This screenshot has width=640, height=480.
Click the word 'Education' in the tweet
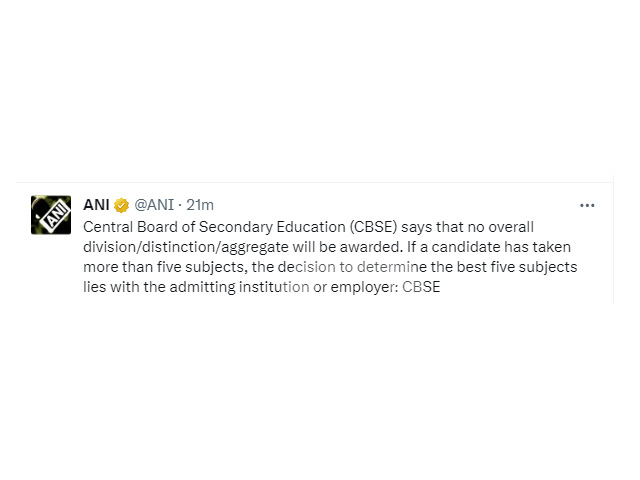(x=311, y=227)
